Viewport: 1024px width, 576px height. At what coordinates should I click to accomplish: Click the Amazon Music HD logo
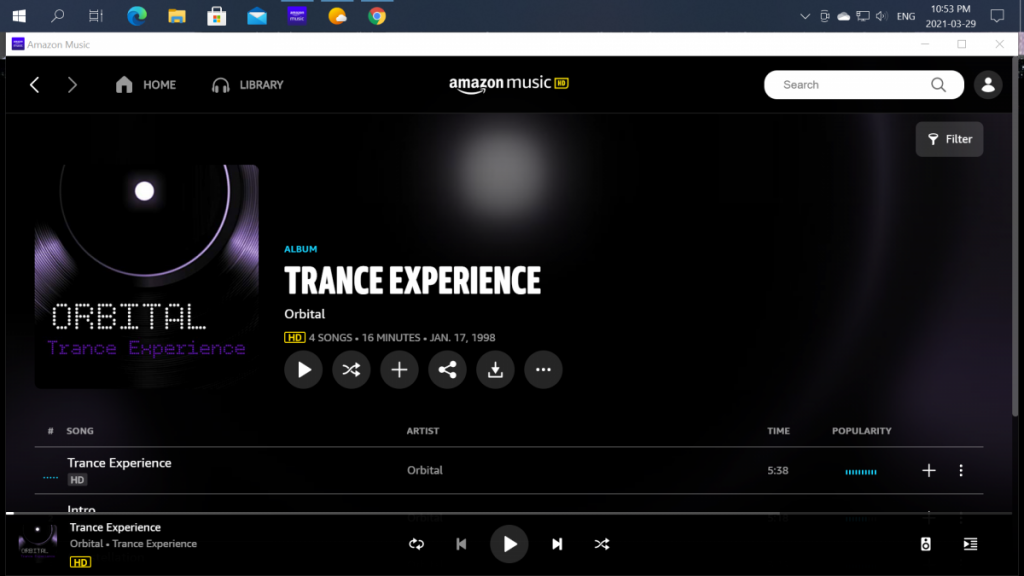509,84
